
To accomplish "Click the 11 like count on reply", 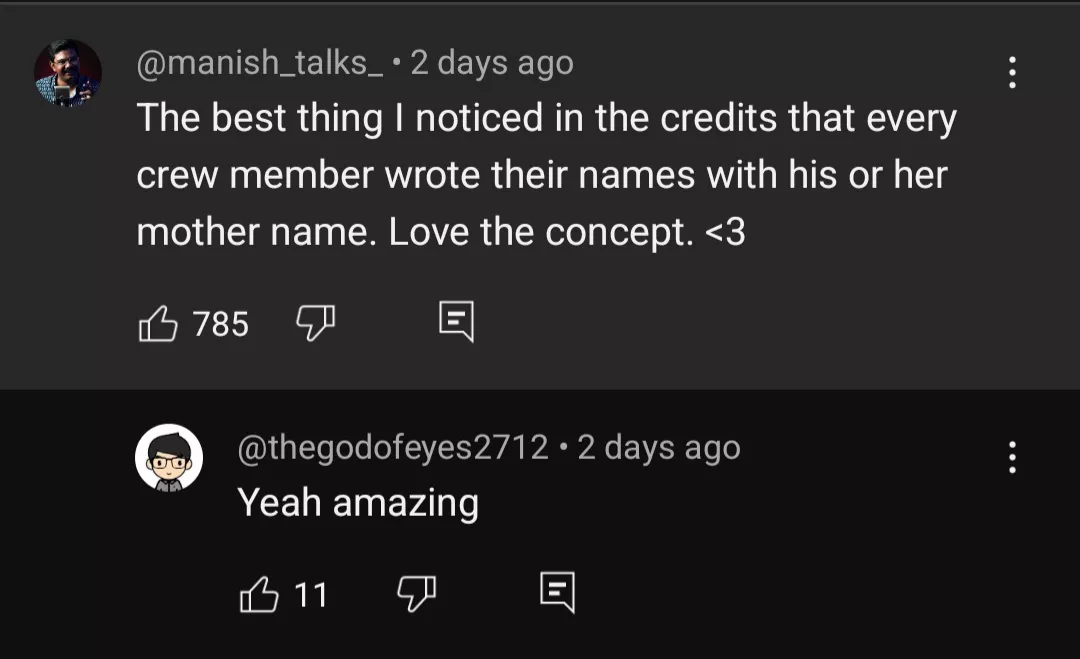I will tap(311, 595).
